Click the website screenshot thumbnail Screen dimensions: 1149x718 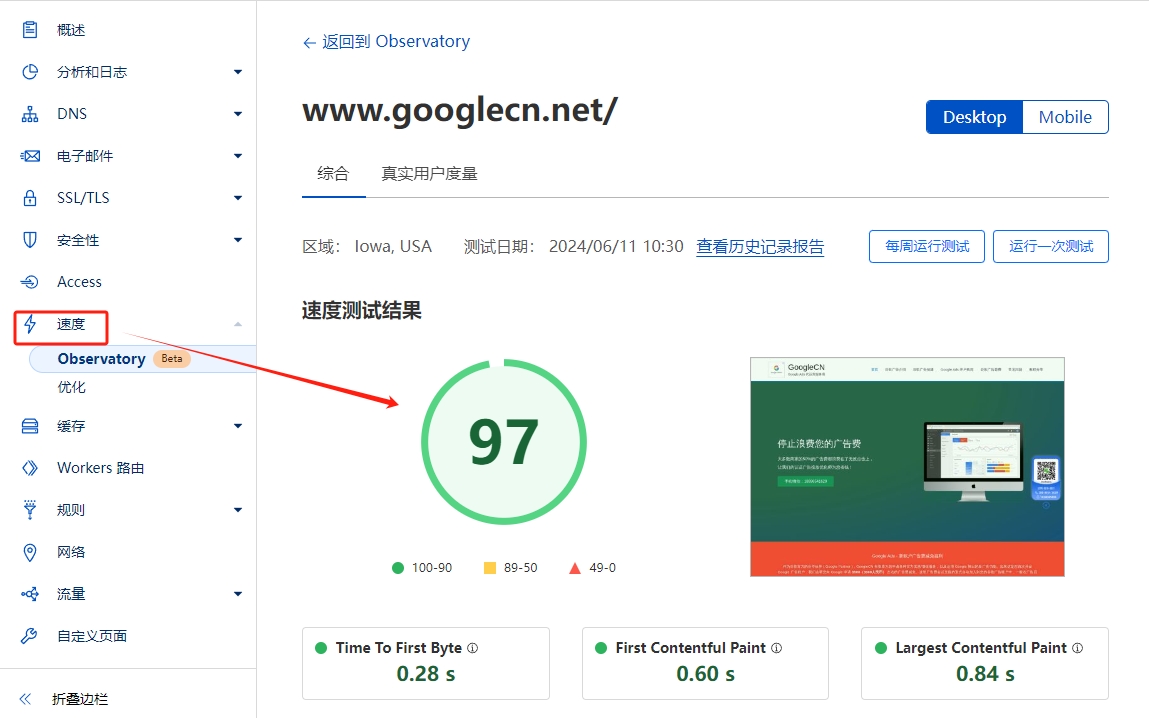tap(907, 467)
